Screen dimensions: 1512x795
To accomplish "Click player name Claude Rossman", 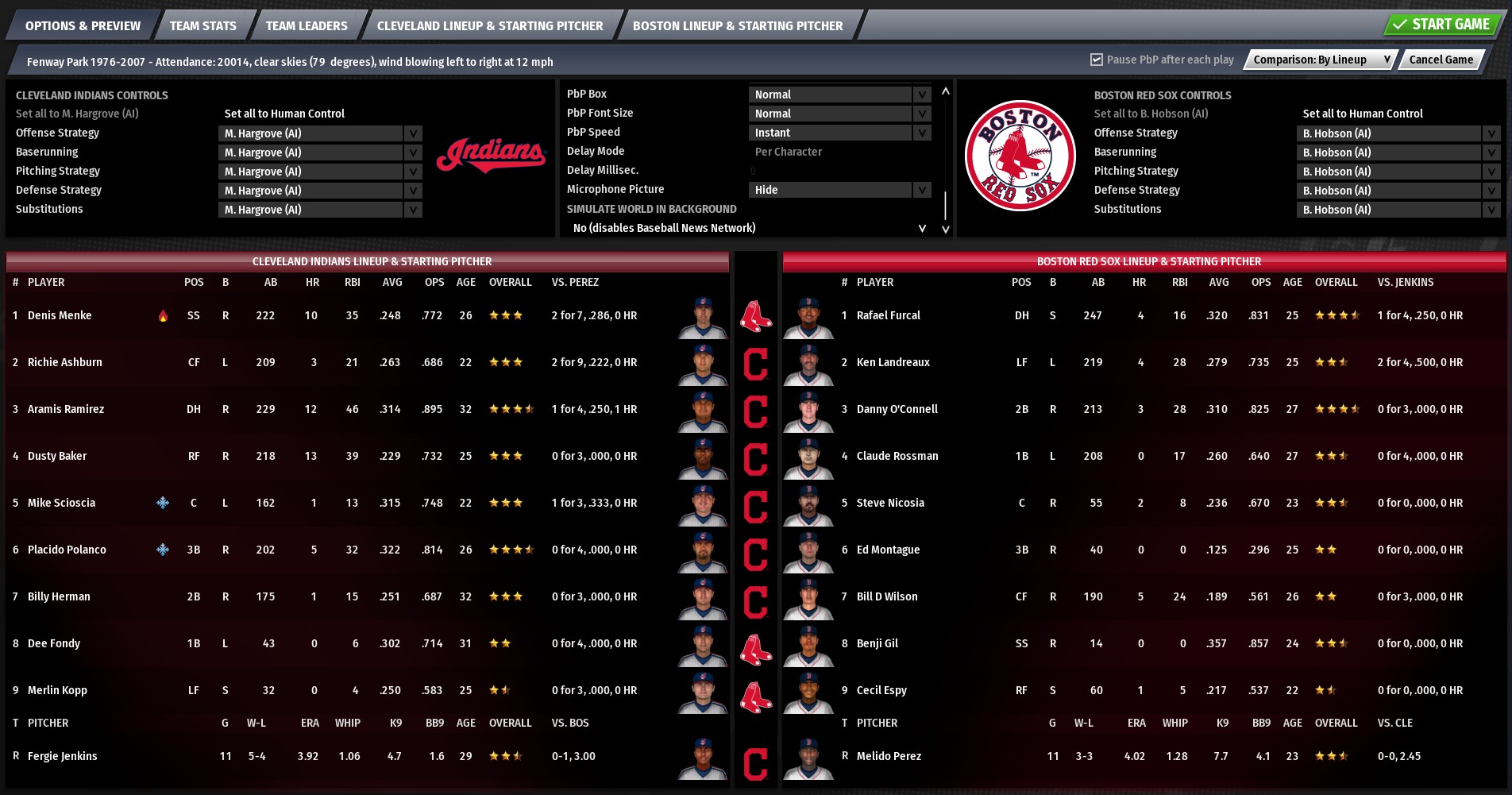I will [897, 456].
